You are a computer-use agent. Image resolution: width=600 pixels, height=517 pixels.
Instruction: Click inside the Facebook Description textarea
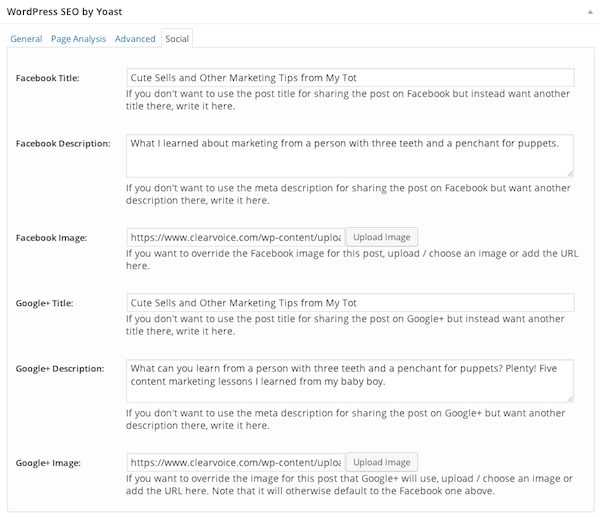click(350, 156)
